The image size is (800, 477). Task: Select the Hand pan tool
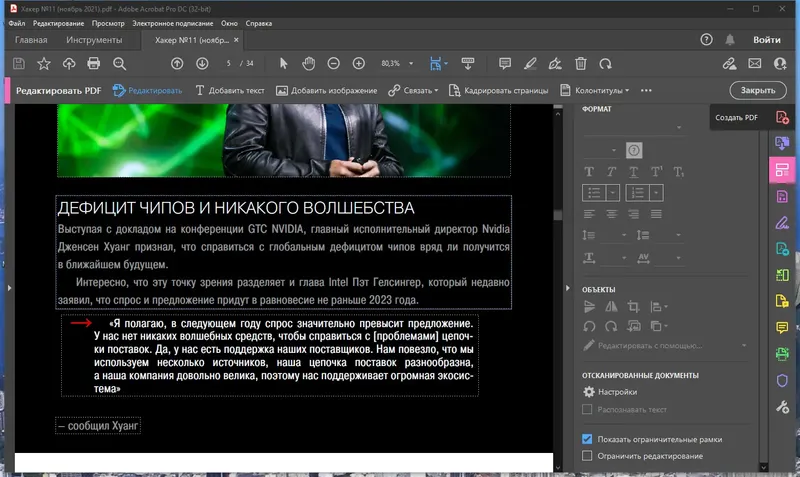(309, 63)
